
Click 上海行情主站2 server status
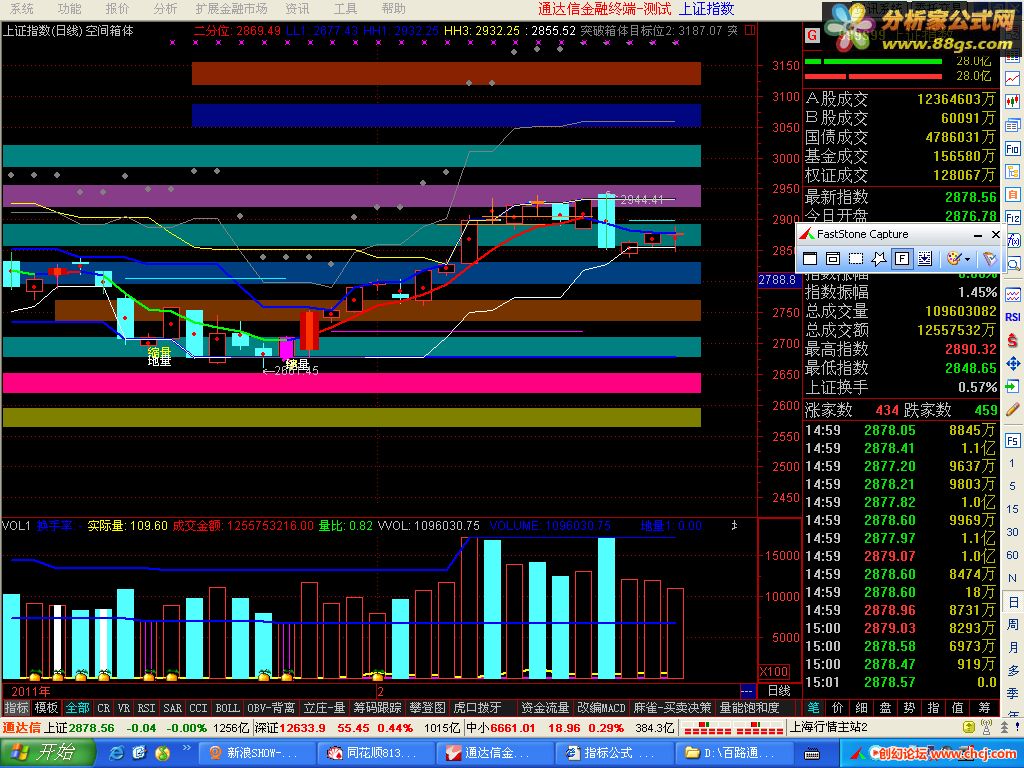829,727
